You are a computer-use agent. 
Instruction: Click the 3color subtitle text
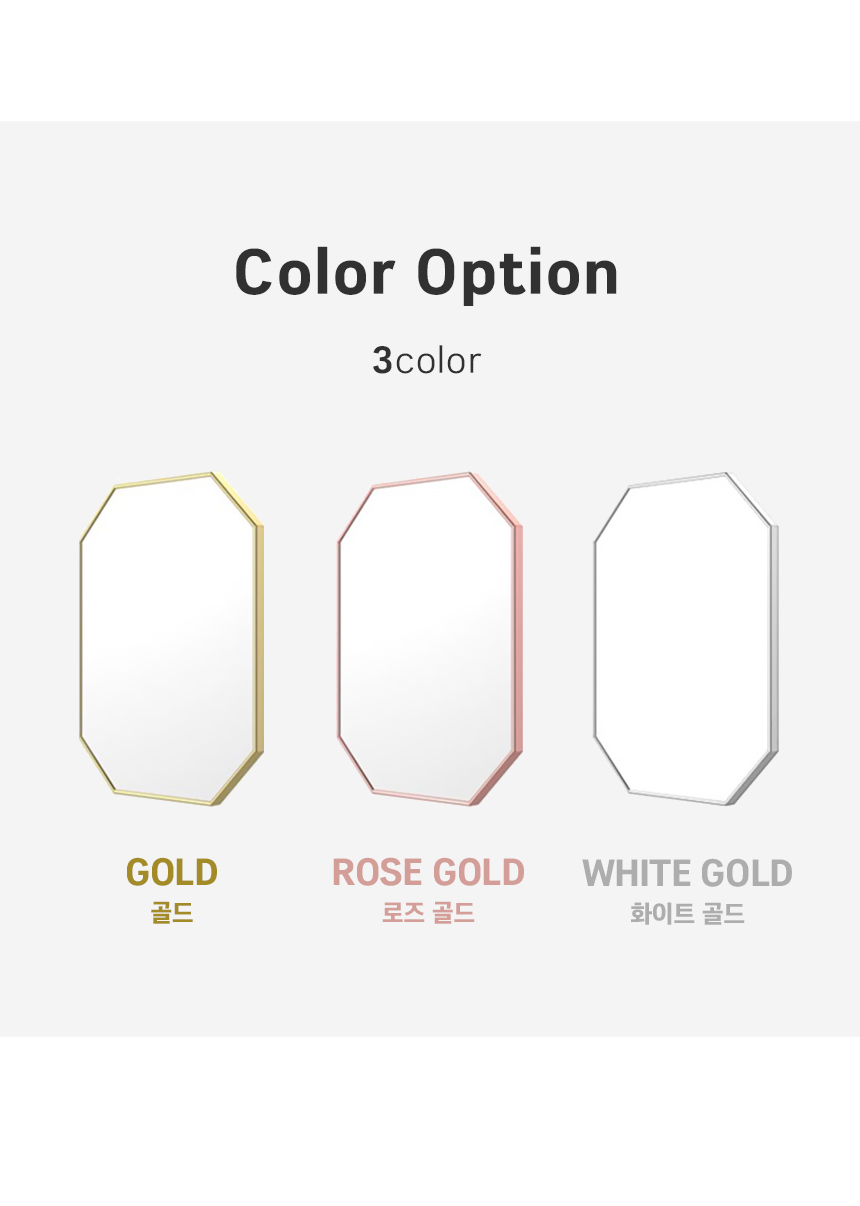click(x=427, y=361)
